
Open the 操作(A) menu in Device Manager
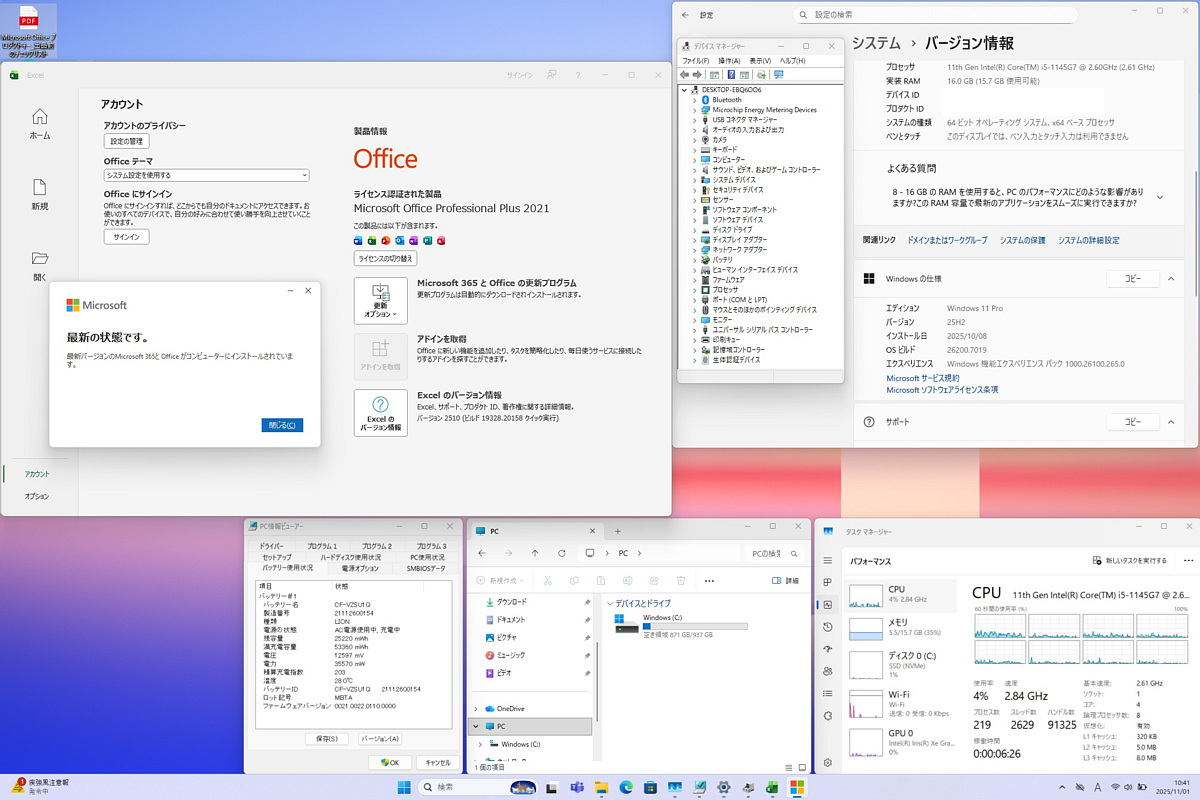coord(728,61)
